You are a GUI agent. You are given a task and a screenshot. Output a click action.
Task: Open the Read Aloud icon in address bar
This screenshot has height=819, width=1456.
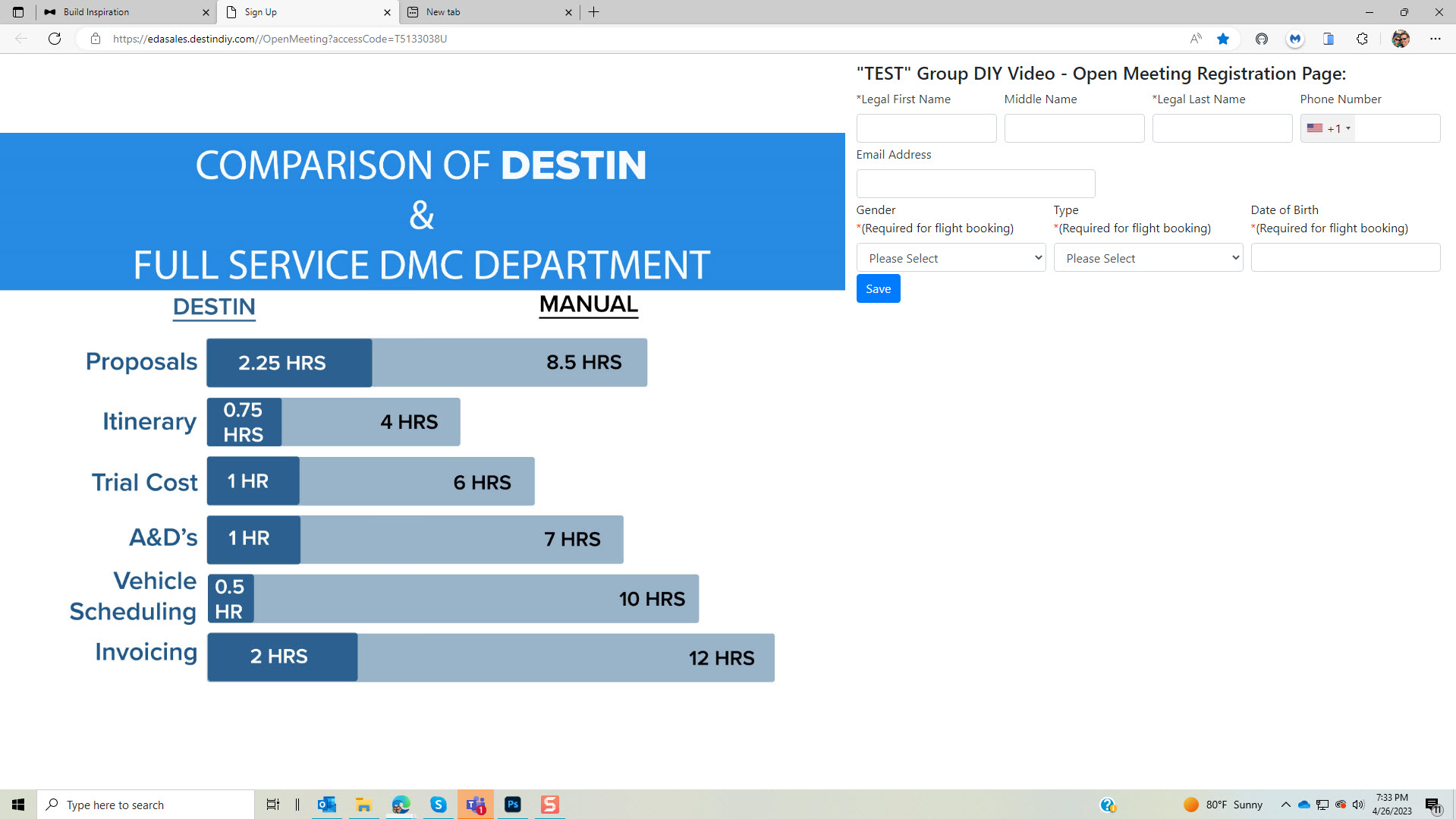point(1196,39)
